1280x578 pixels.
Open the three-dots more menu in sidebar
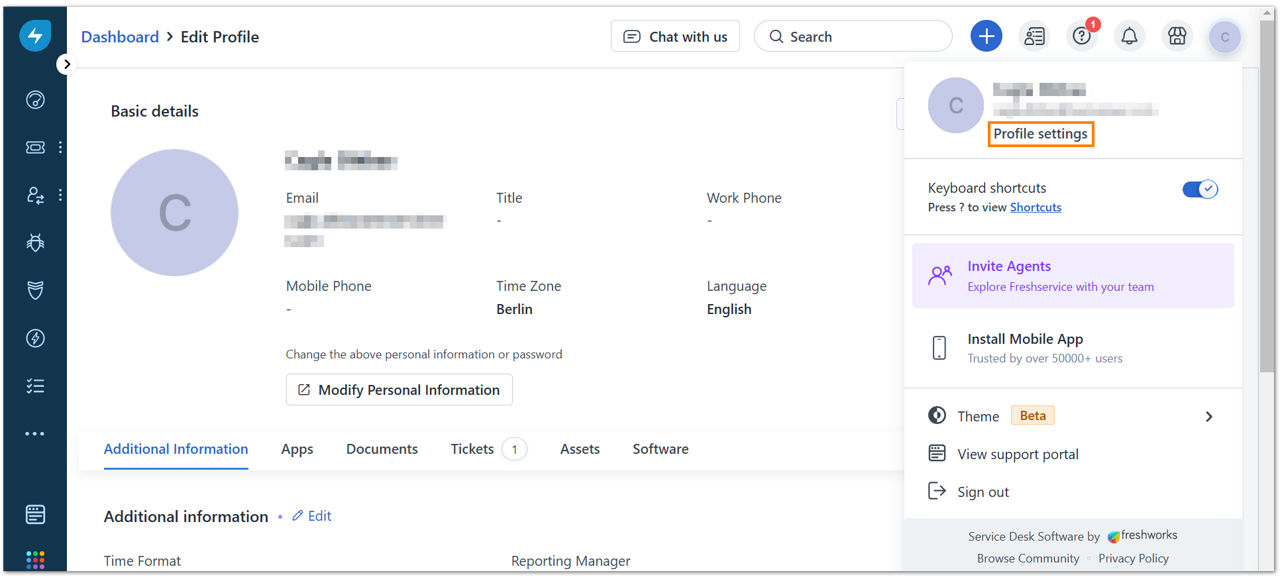[35, 434]
